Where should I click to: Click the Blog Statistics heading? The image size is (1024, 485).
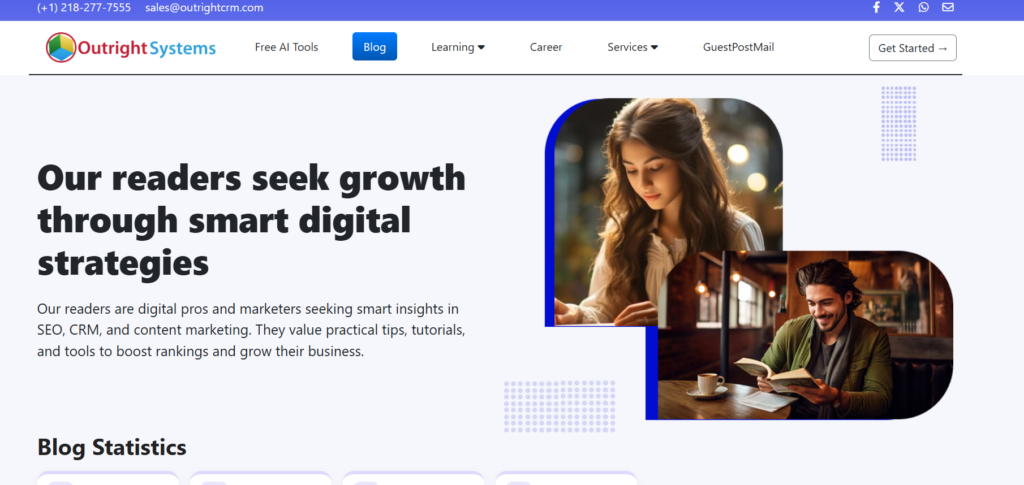coord(112,447)
